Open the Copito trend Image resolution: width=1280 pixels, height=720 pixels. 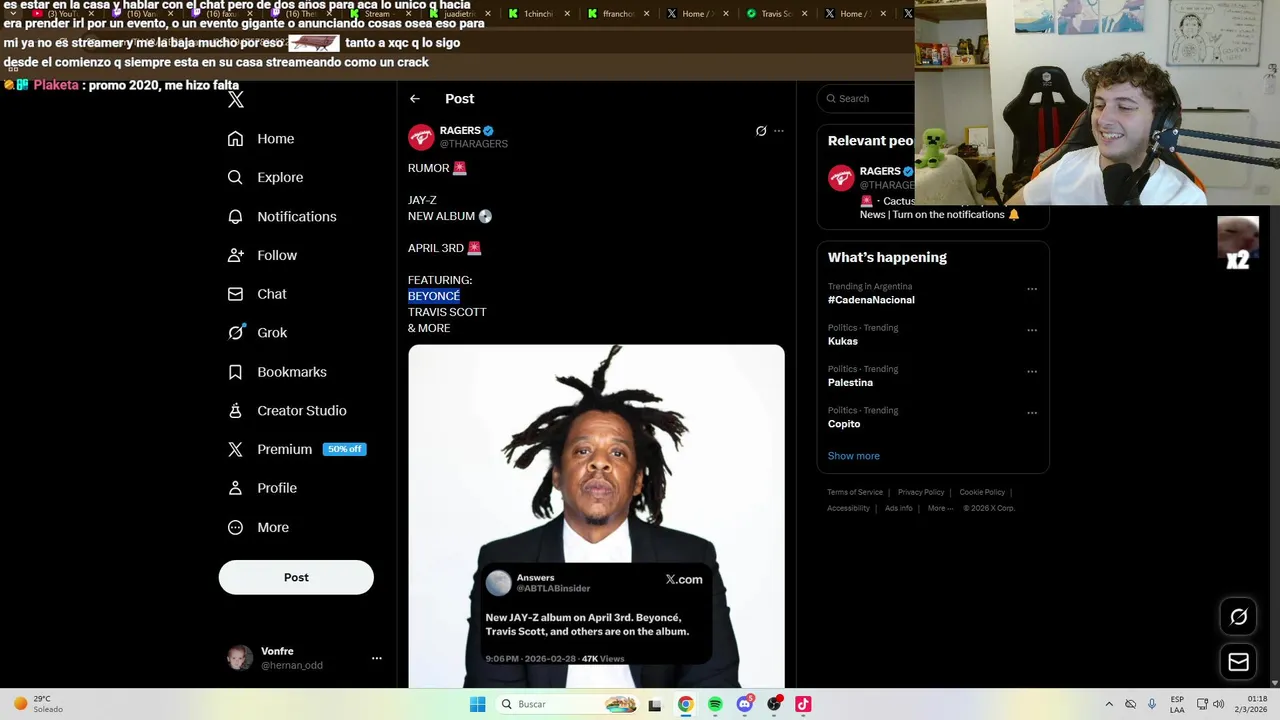pos(844,424)
